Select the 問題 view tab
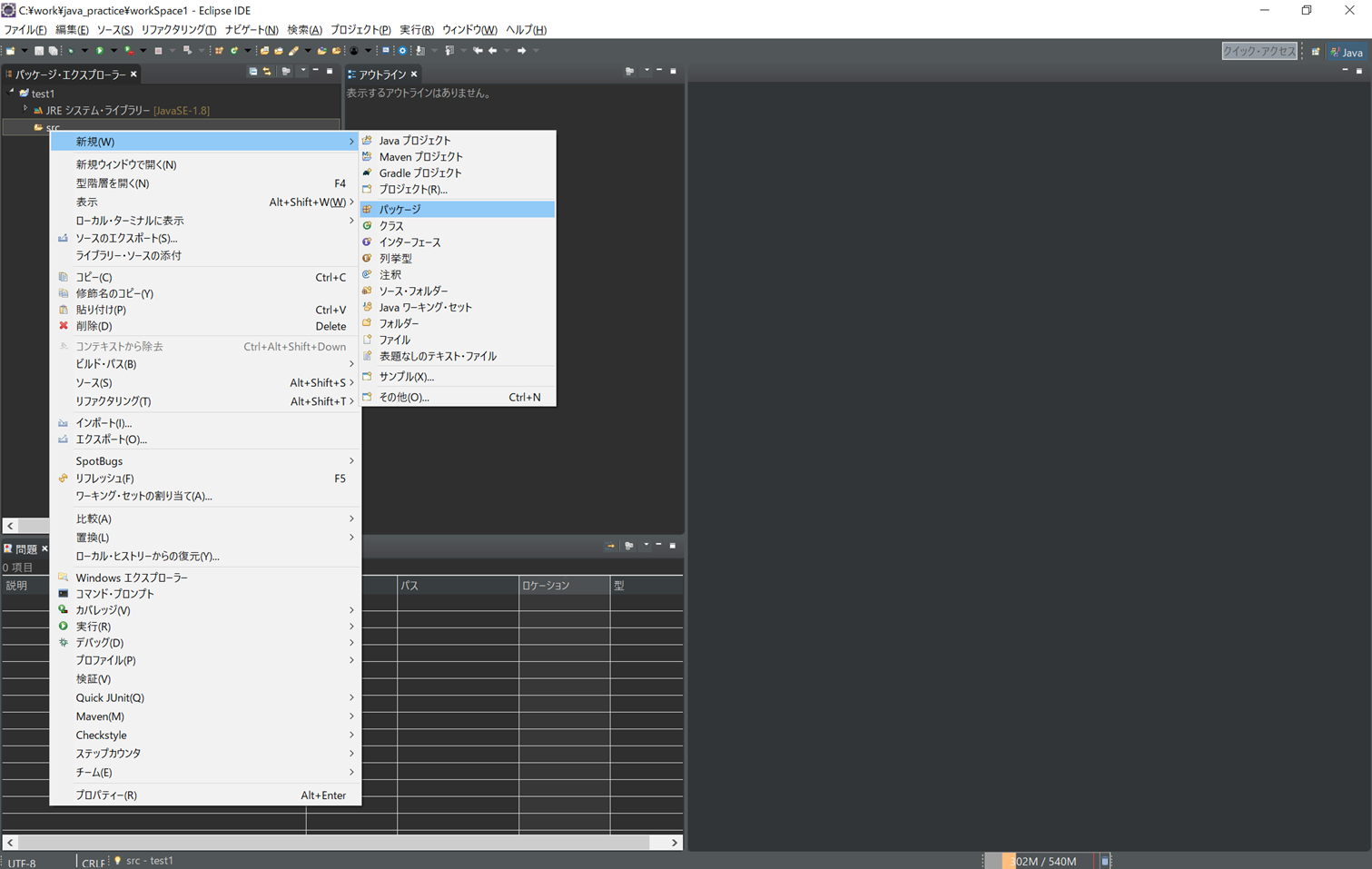This screenshot has width=1372, height=869. (x=25, y=549)
